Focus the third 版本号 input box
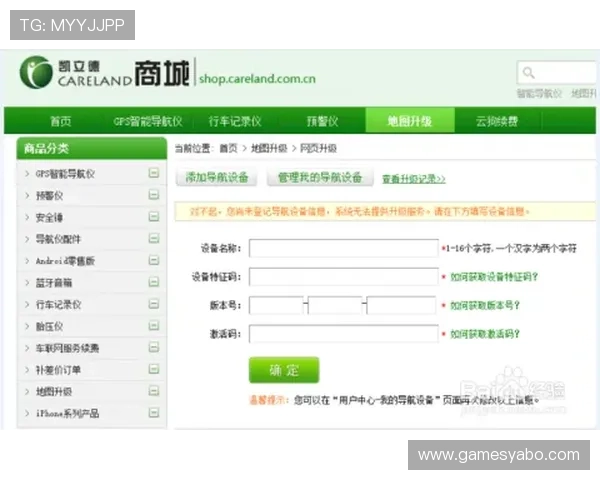This screenshot has height=480, width=600. [401, 305]
